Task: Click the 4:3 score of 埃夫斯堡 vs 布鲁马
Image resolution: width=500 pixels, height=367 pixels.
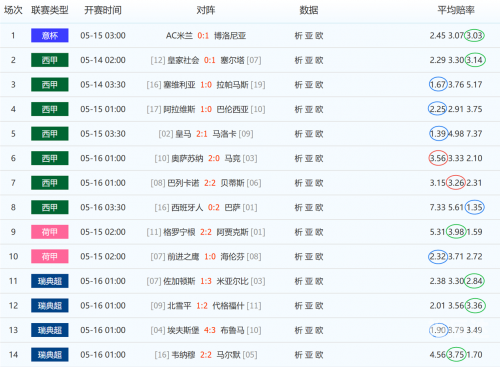Action: [x=210, y=330]
